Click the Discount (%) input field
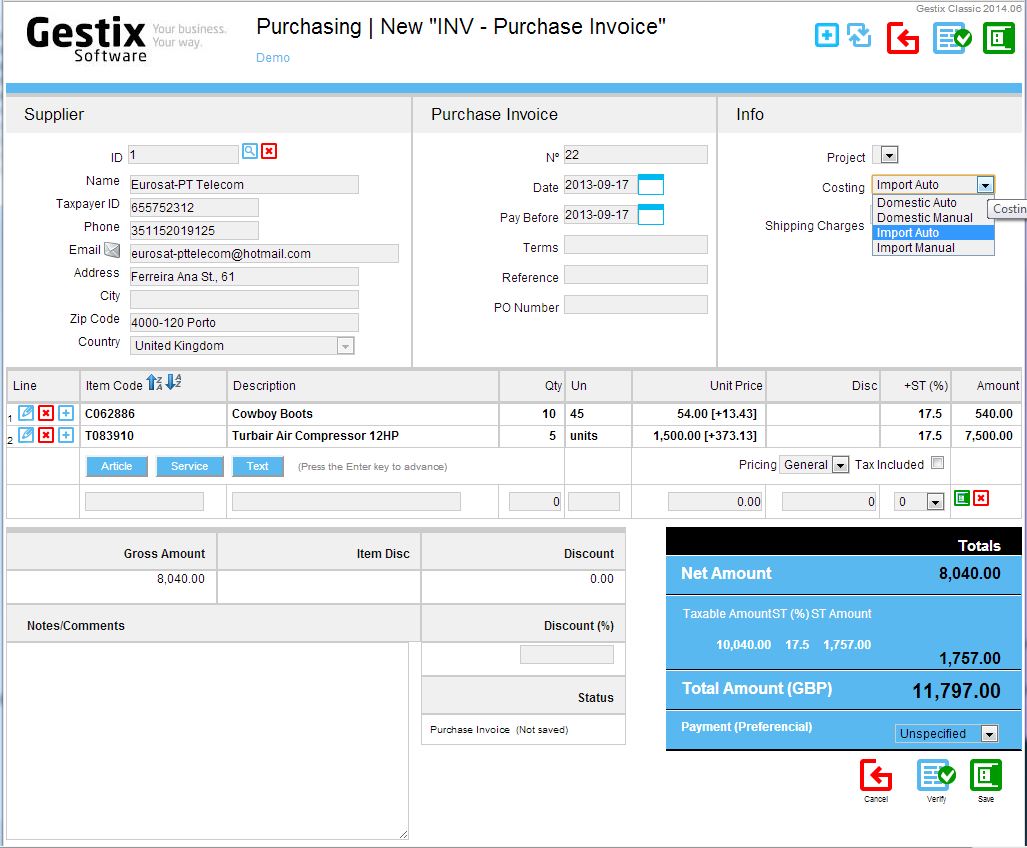 coord(567,654)
